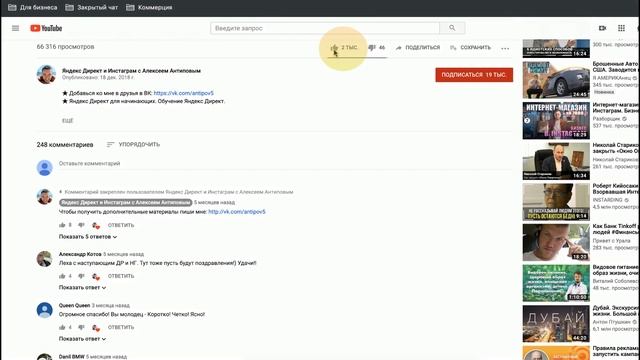Open Николай Стариков 16:34 video thumbnail

click(x=556, y=161)
